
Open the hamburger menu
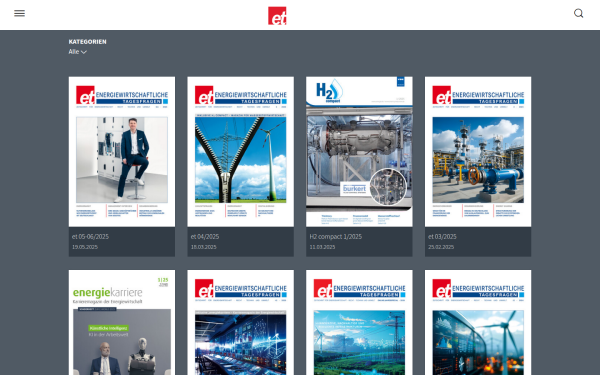(x=20, y=13)
